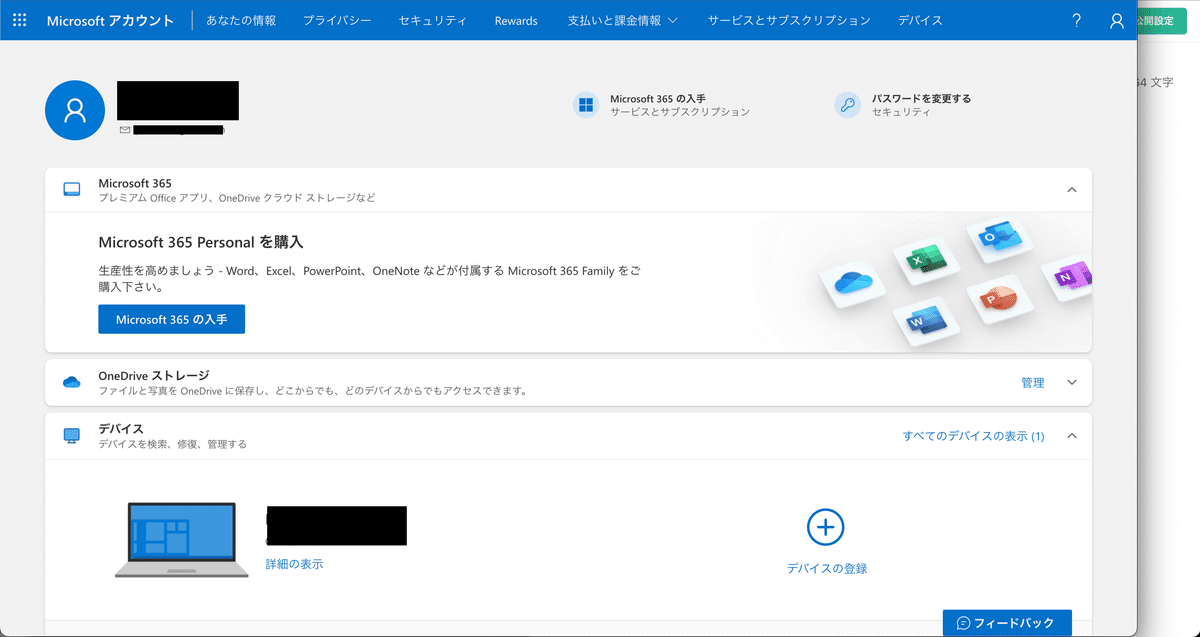Screen dimensions: 1200x637
Task: Click the Microsoft アカウント title link
Action: tap(110, 20)
